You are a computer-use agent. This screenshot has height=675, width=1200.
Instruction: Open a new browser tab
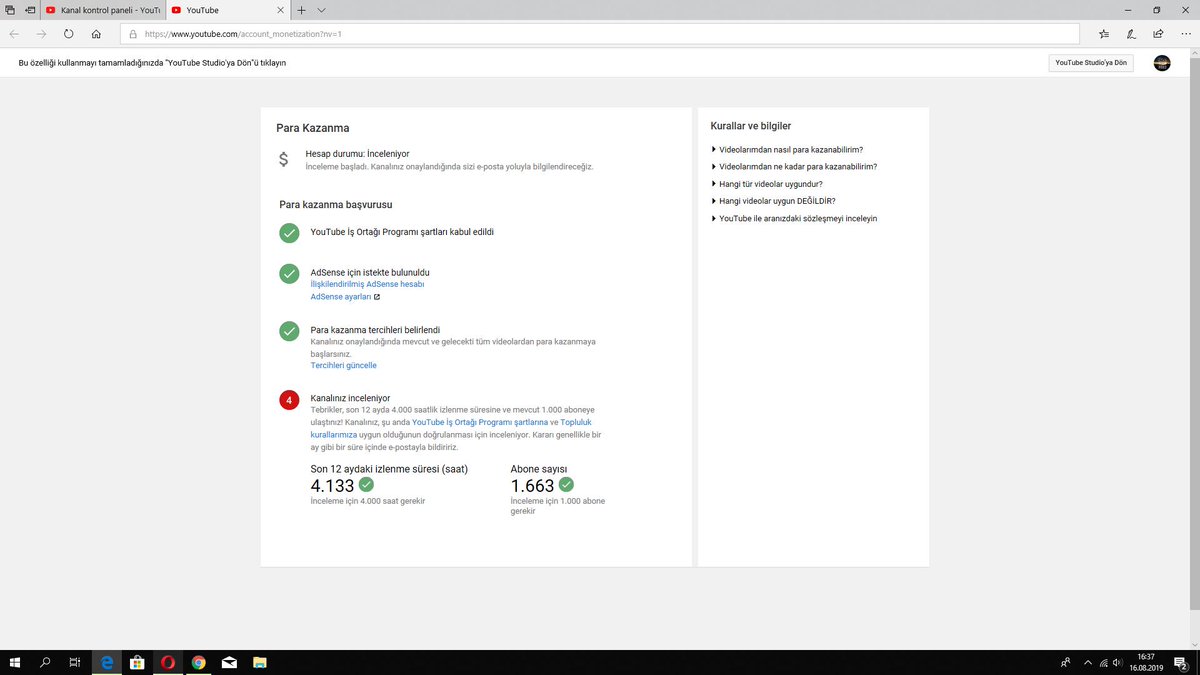tap(301, 10)
